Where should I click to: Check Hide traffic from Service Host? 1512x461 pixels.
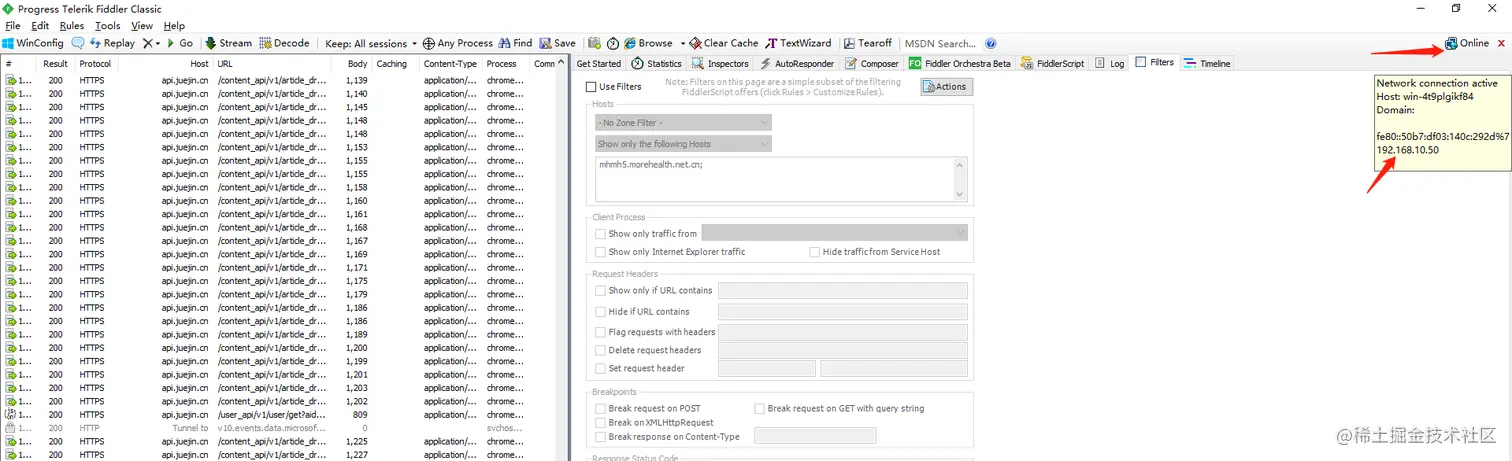pyautogui.click(x=815, y=252)
